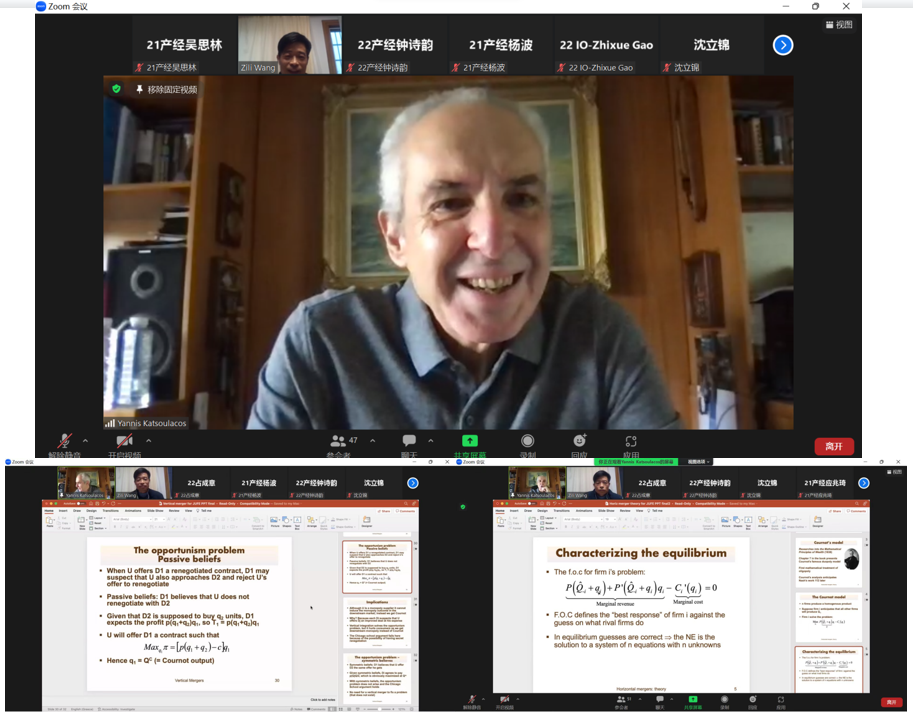Select 21产经应兆琦 participant tile in bottom-right window

[825, 483]
